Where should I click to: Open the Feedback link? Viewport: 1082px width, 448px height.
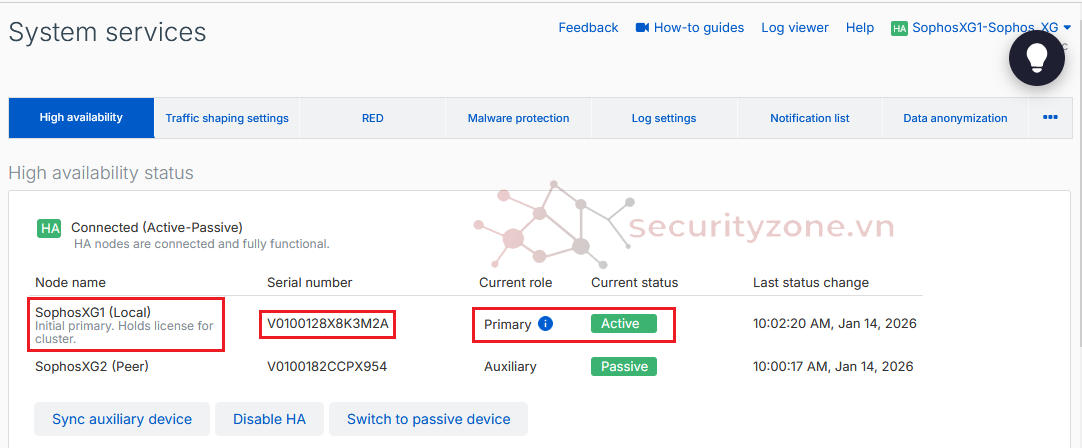(x=588, y=28)
